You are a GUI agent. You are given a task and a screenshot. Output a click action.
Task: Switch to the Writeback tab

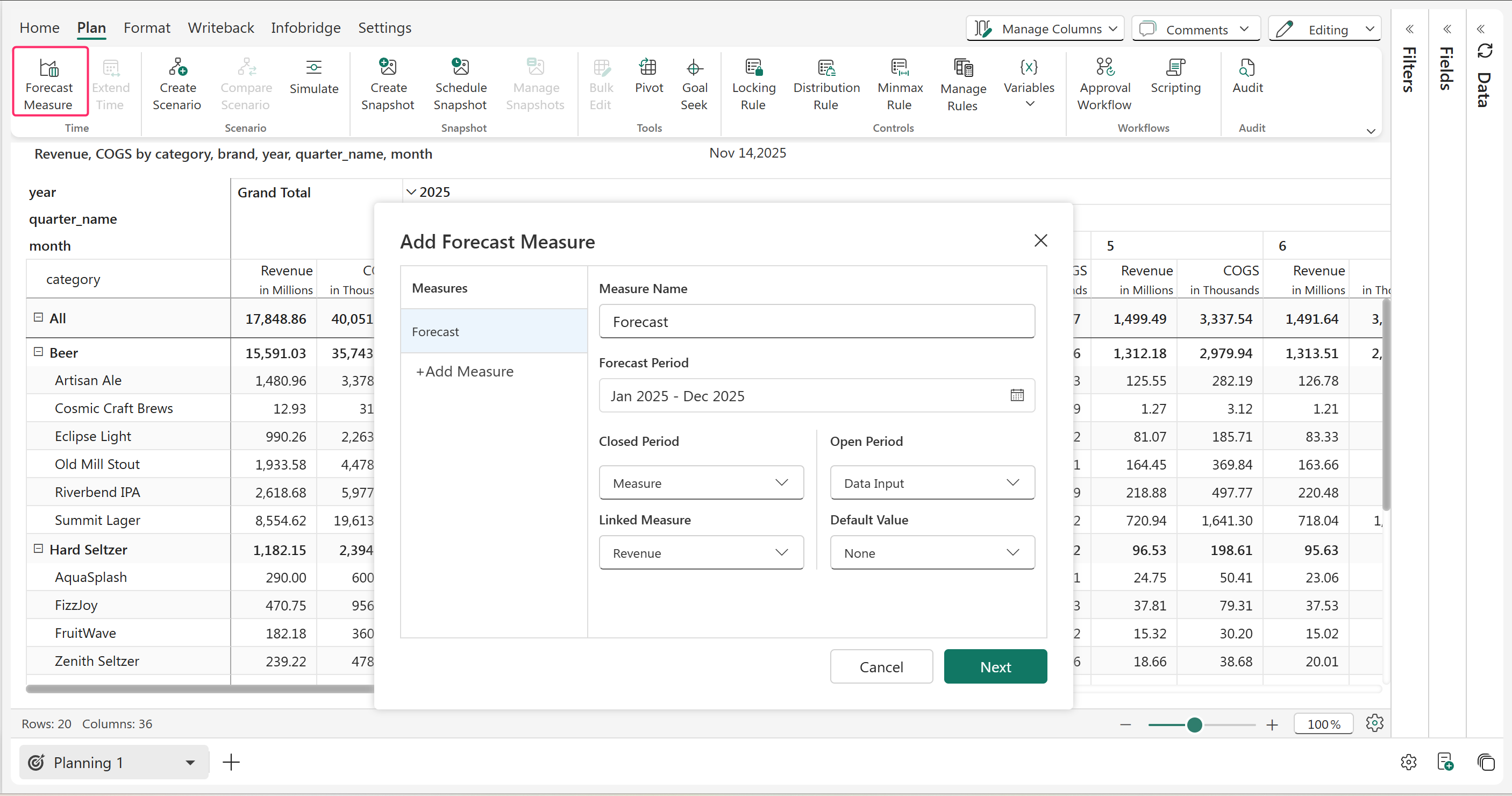tap(220, 27)
